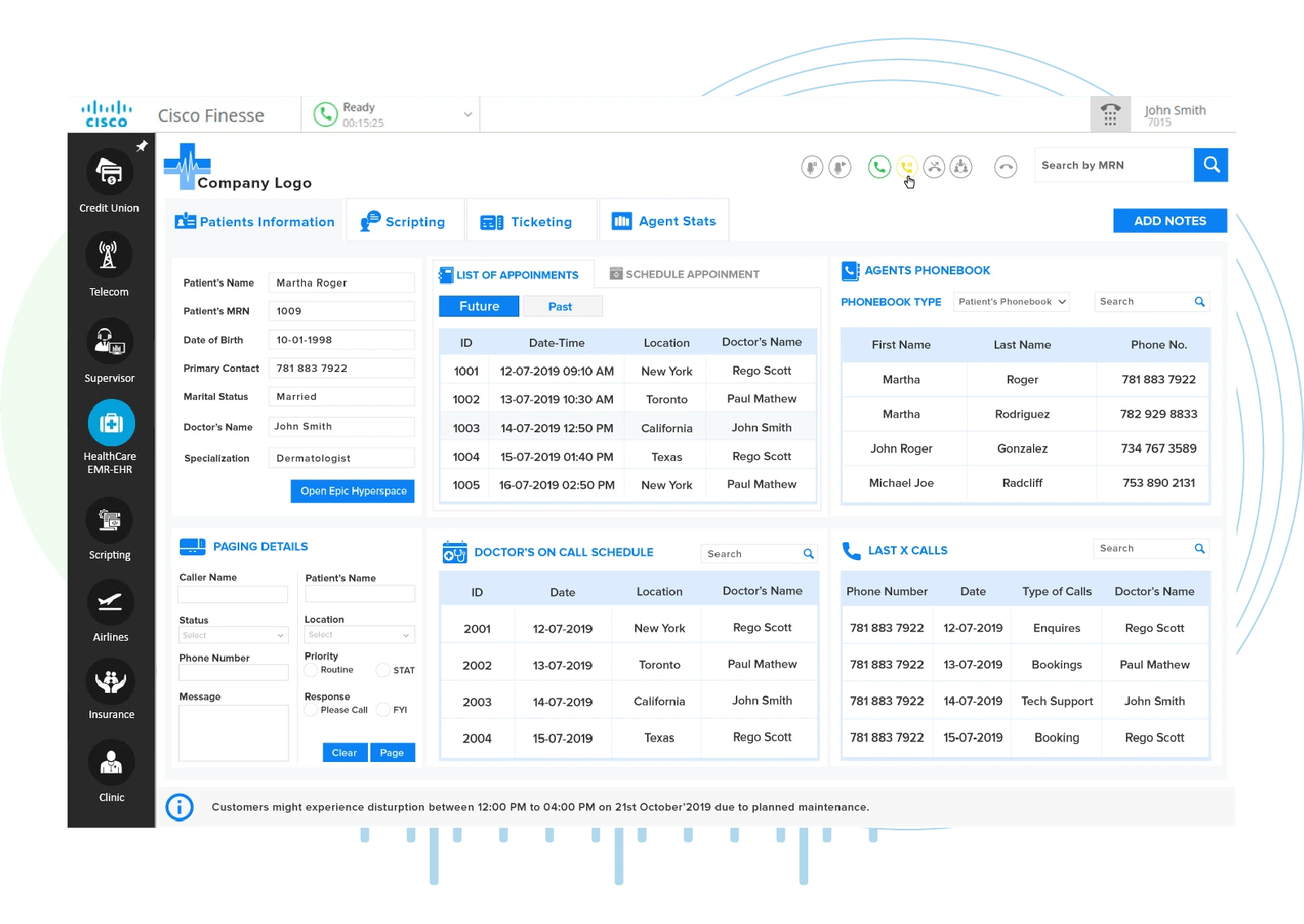Click the information icon beside maintenance notice

click(x=179, y=807)
